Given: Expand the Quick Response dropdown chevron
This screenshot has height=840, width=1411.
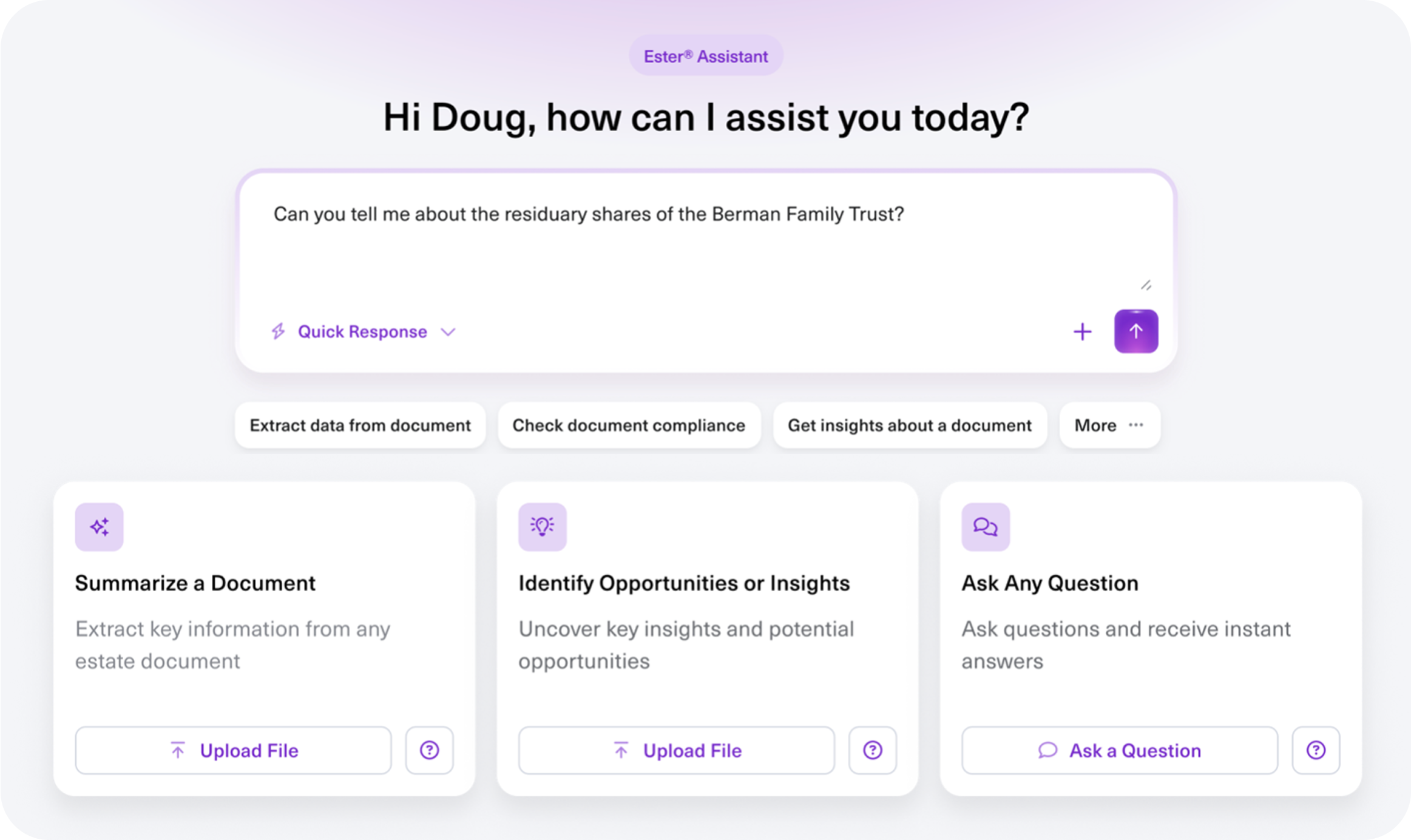Looking at the screenshot, I should (448, 332).
